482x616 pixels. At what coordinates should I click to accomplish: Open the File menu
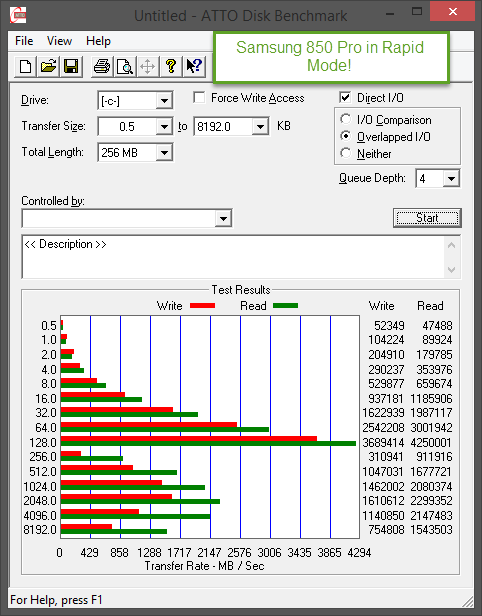click(x=24, y=41)
